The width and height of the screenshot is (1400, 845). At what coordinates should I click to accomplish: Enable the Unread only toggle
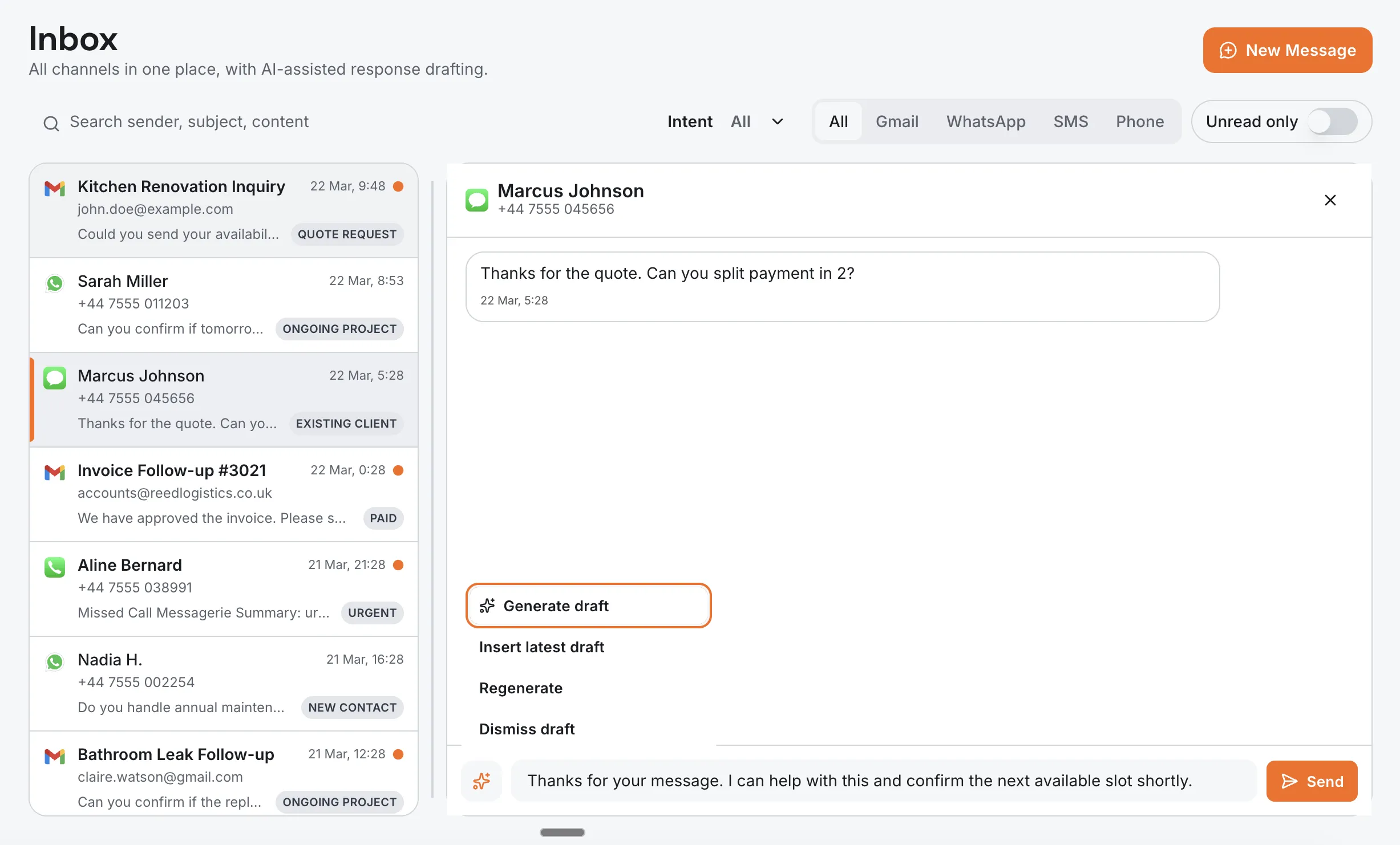point(1333,121)
